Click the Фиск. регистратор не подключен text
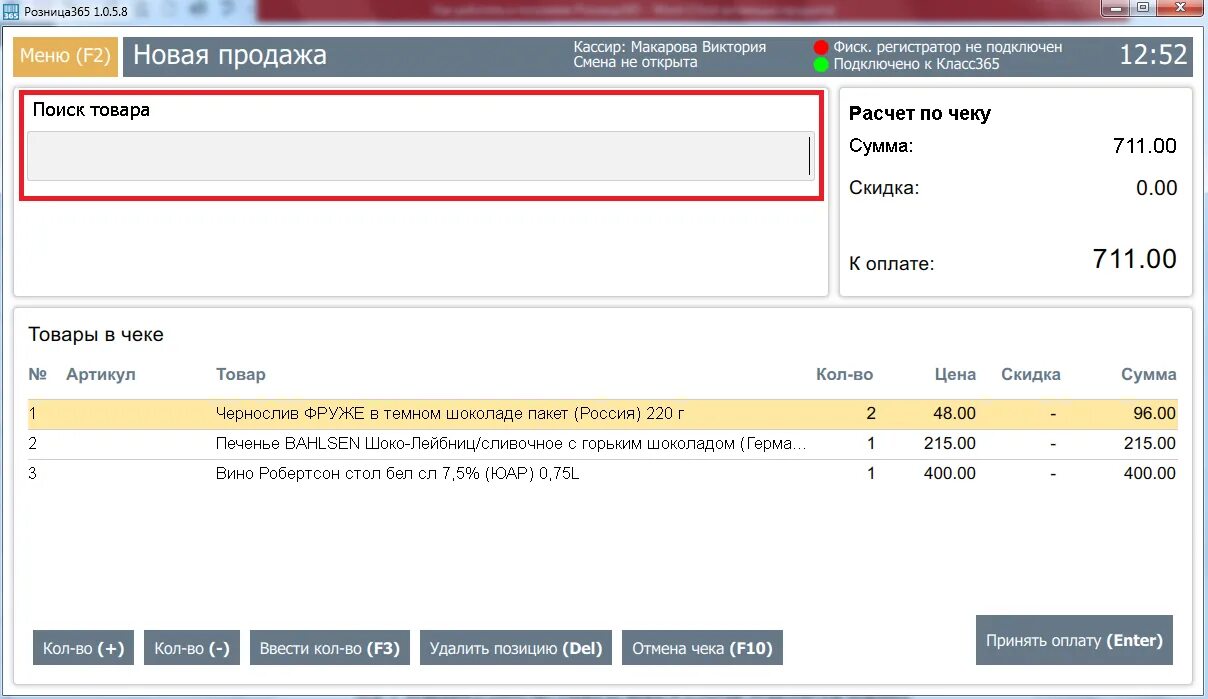This screenshot has width=1208, height=699. point(948,47)
